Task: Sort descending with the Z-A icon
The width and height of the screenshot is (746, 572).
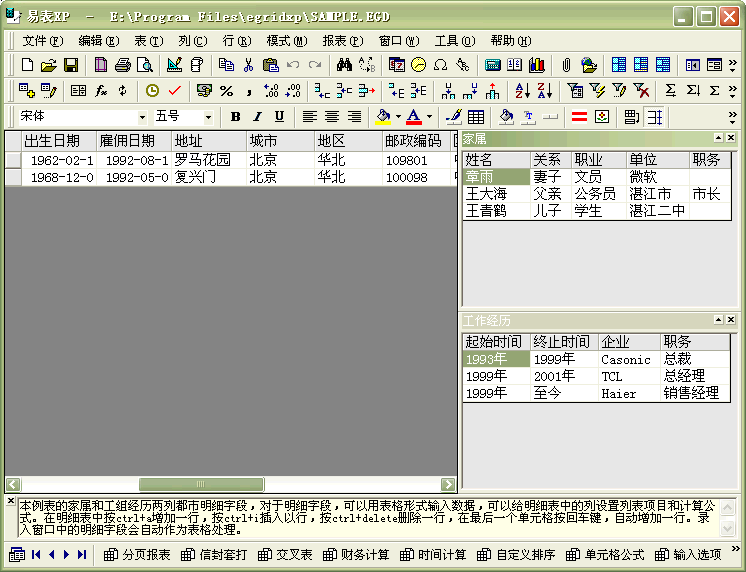Action: coord(545,90)
